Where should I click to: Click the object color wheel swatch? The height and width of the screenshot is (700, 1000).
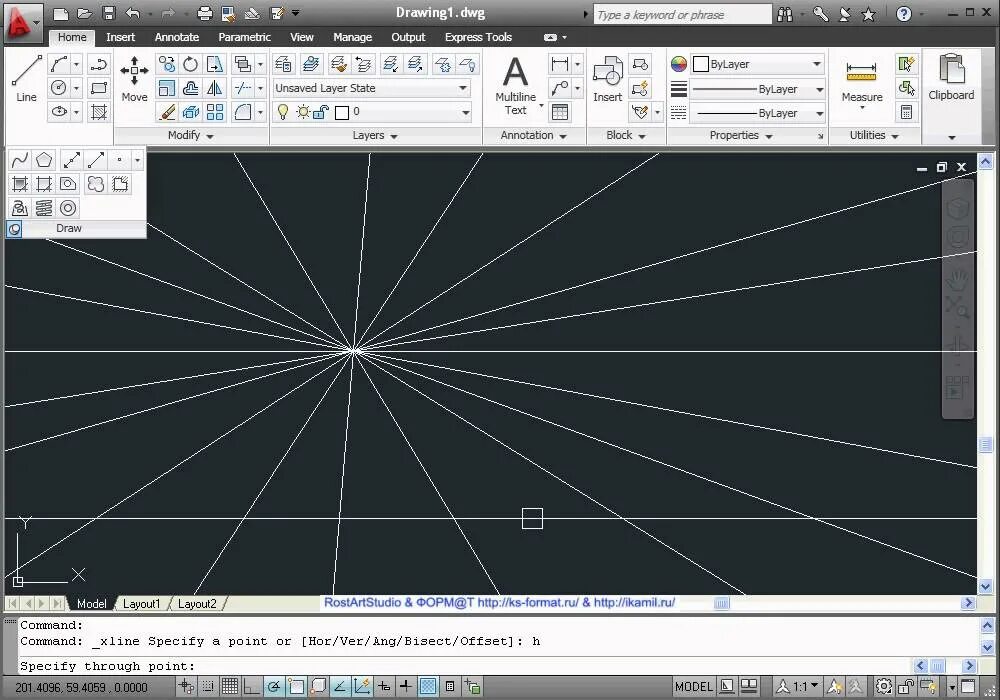point(679,64)
